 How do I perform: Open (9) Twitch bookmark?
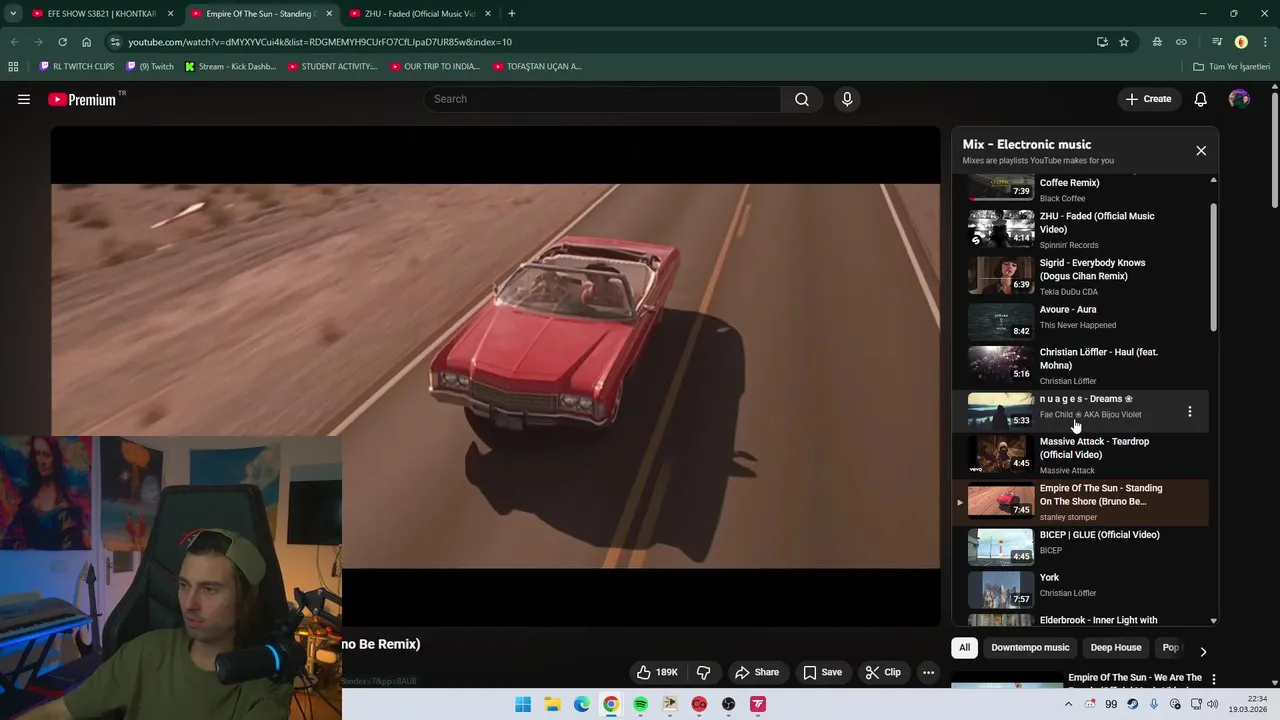[150, 66]
